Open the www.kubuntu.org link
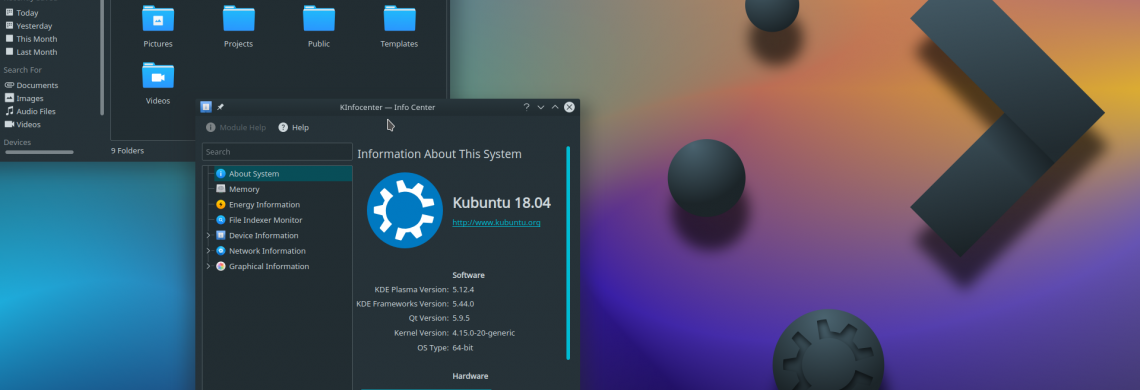Screen dimensions: 1140x390 496,222
